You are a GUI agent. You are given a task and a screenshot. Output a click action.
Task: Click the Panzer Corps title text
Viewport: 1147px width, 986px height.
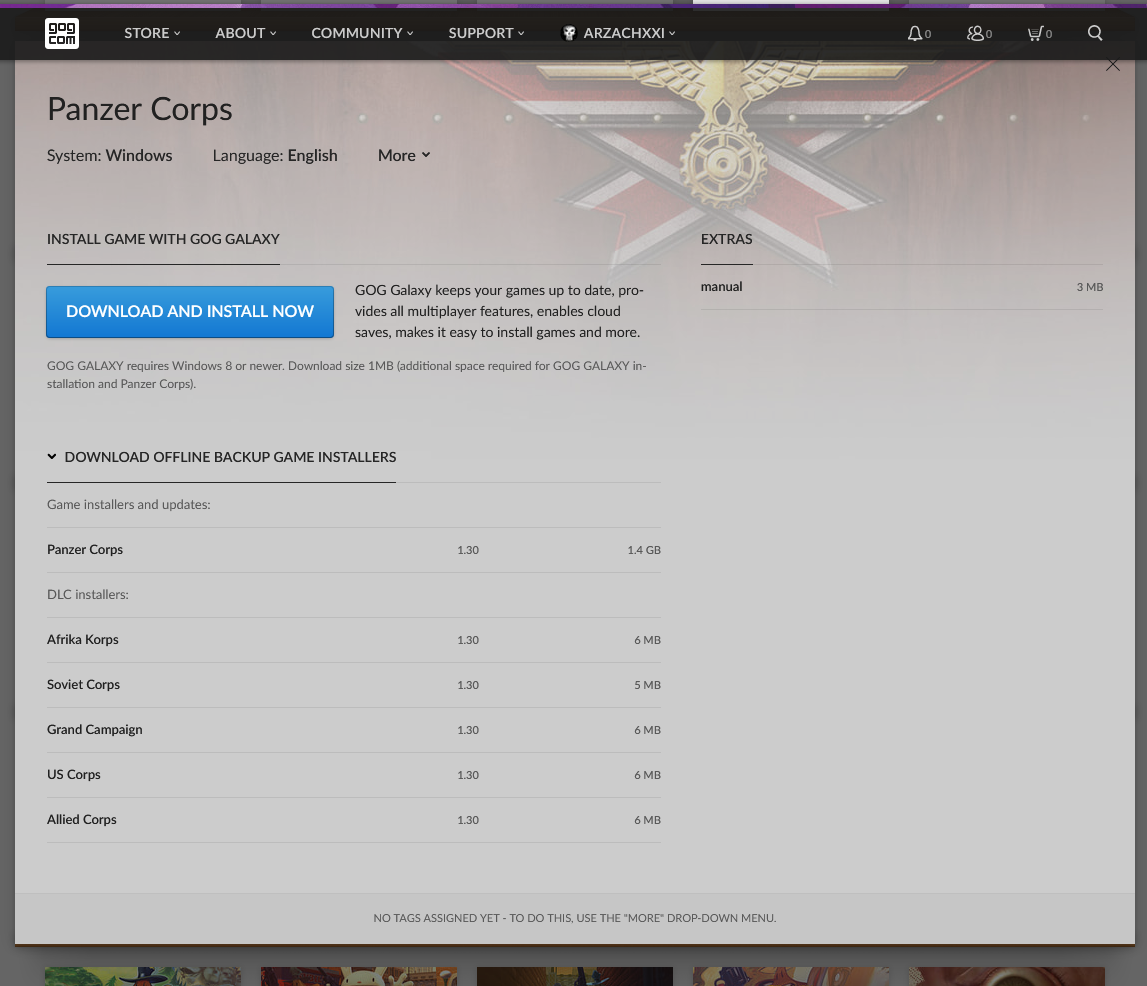140,110
